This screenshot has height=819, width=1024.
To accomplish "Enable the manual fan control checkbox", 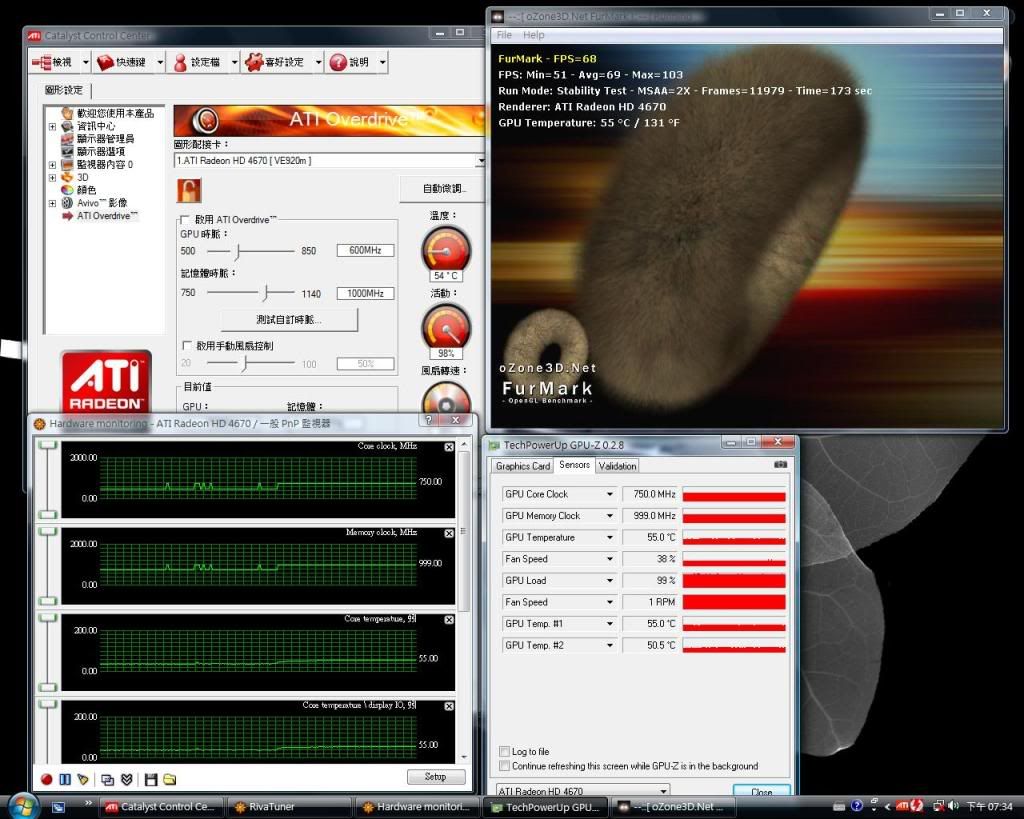I will (186, 345).
